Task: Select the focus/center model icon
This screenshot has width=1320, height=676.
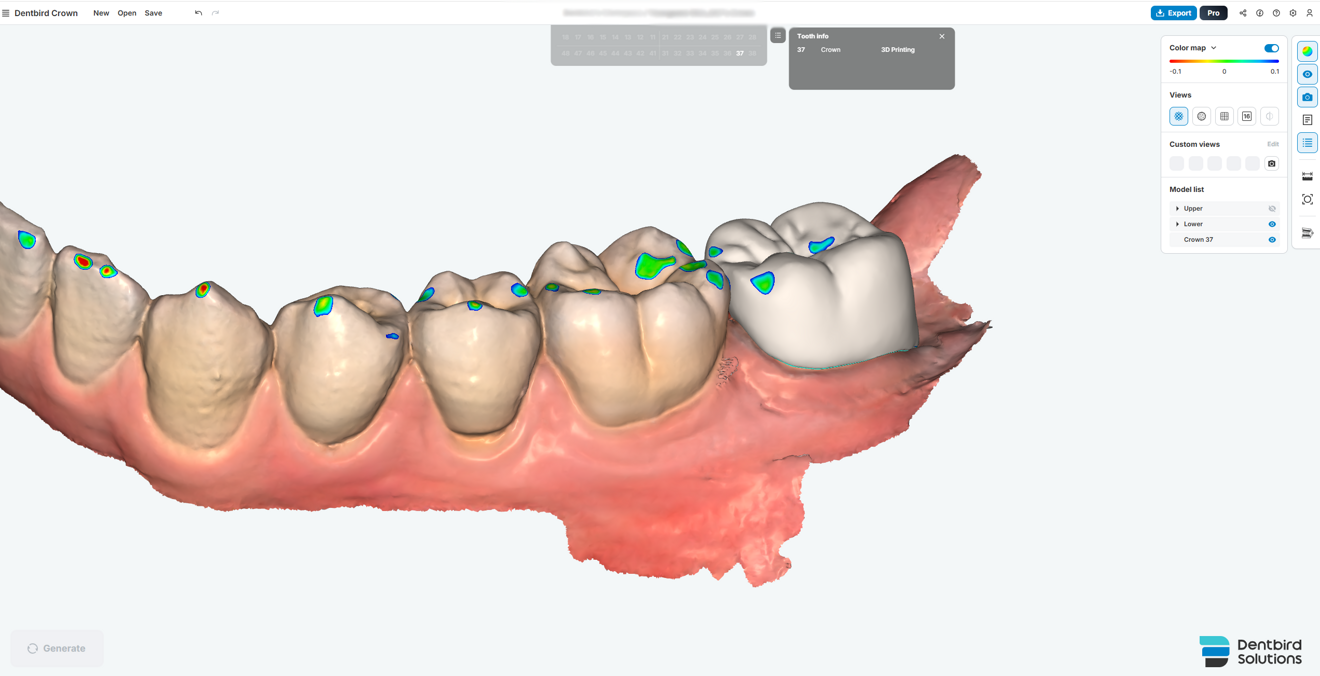Action: click(x=1306, y=200)
